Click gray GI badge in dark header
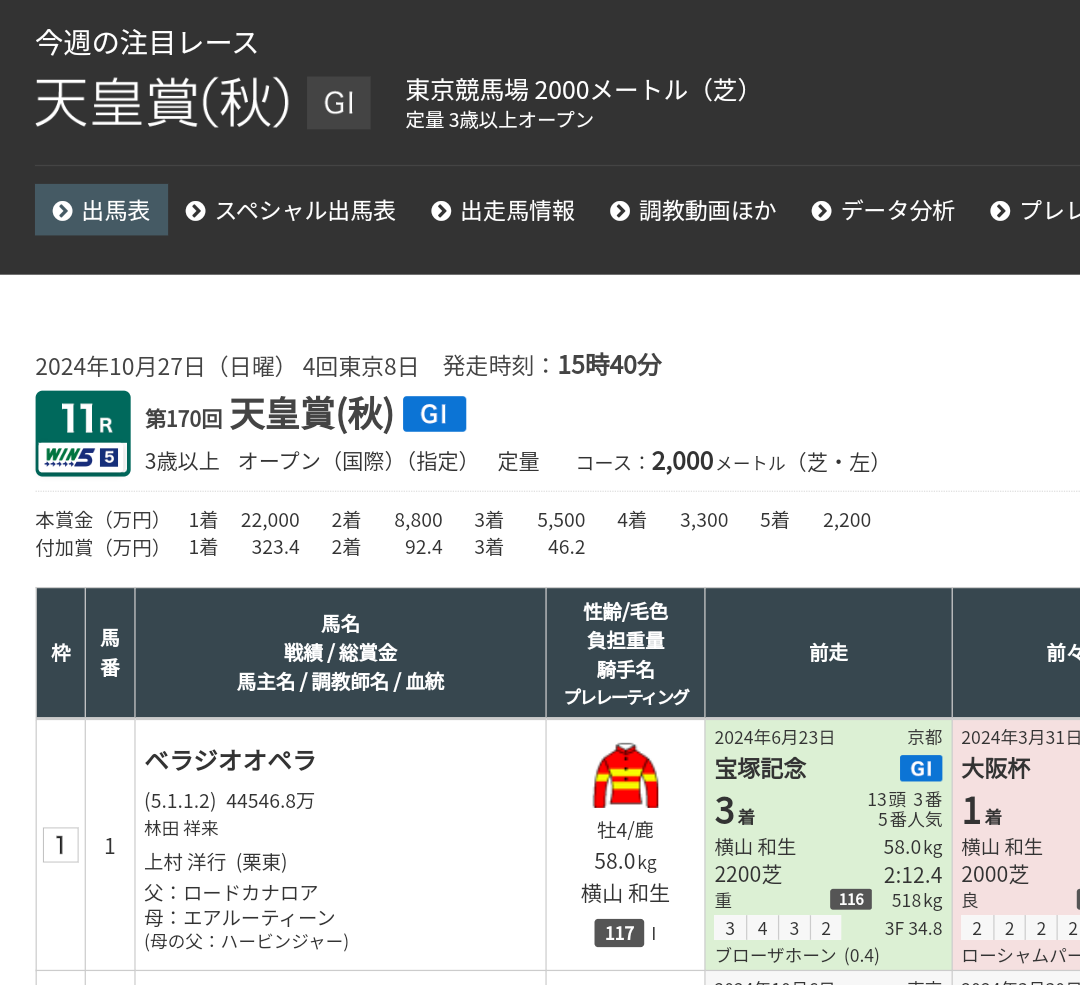 tap(339, 103)
